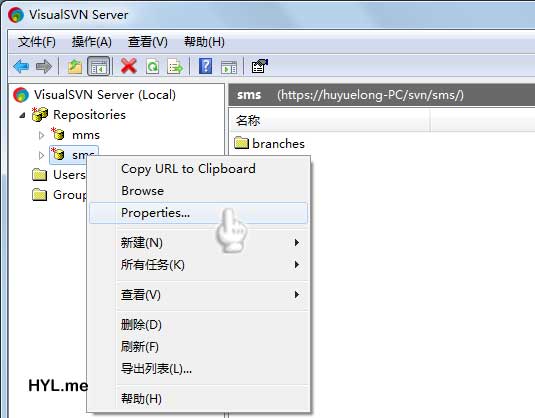Open the 文件(F) menu
This screenshot has height=418, width=535.
tap(37, 42)
